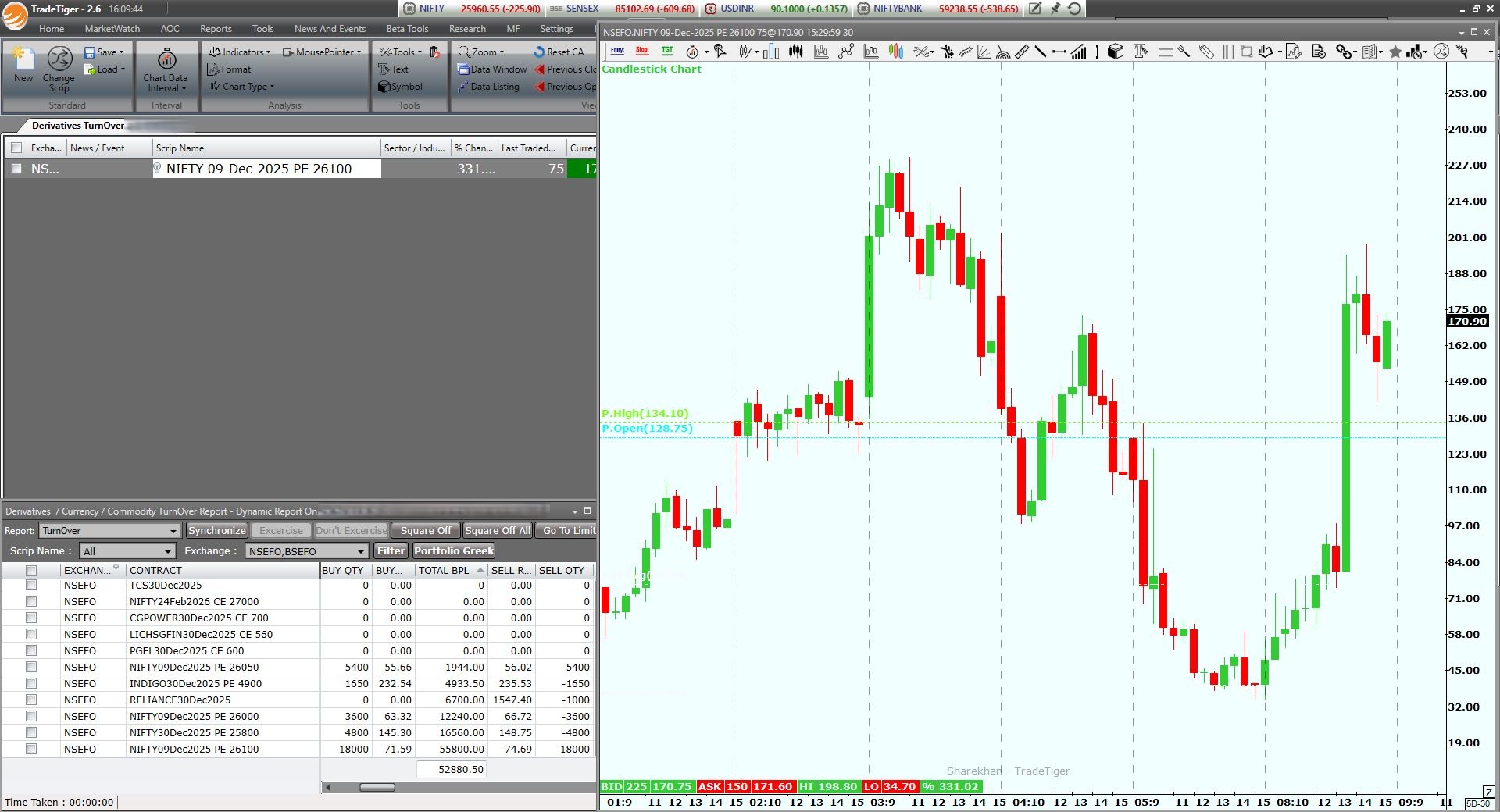The image size is (1500, 812).
Task: Open the MarketWatch menu
Action: click(x=112, y=29)
